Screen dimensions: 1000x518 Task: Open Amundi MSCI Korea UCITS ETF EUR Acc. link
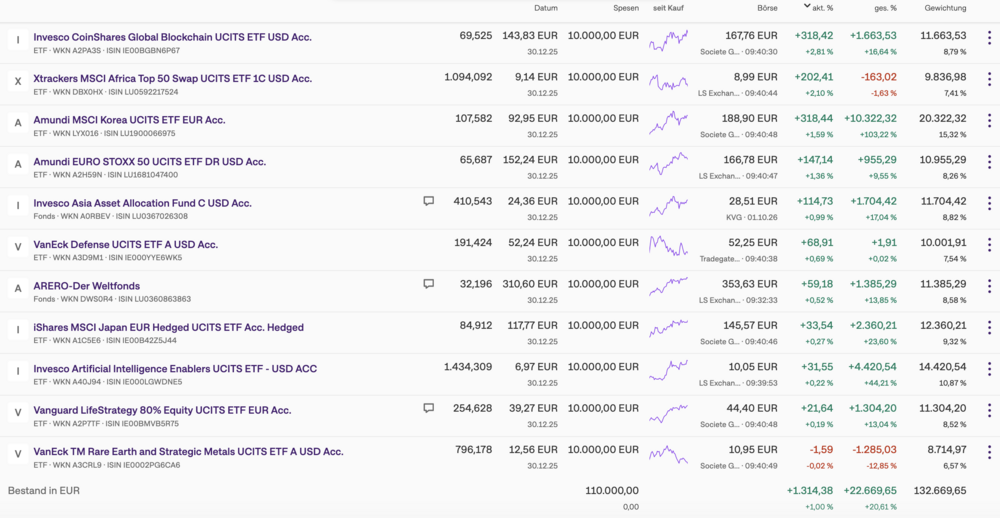(129, 120)
